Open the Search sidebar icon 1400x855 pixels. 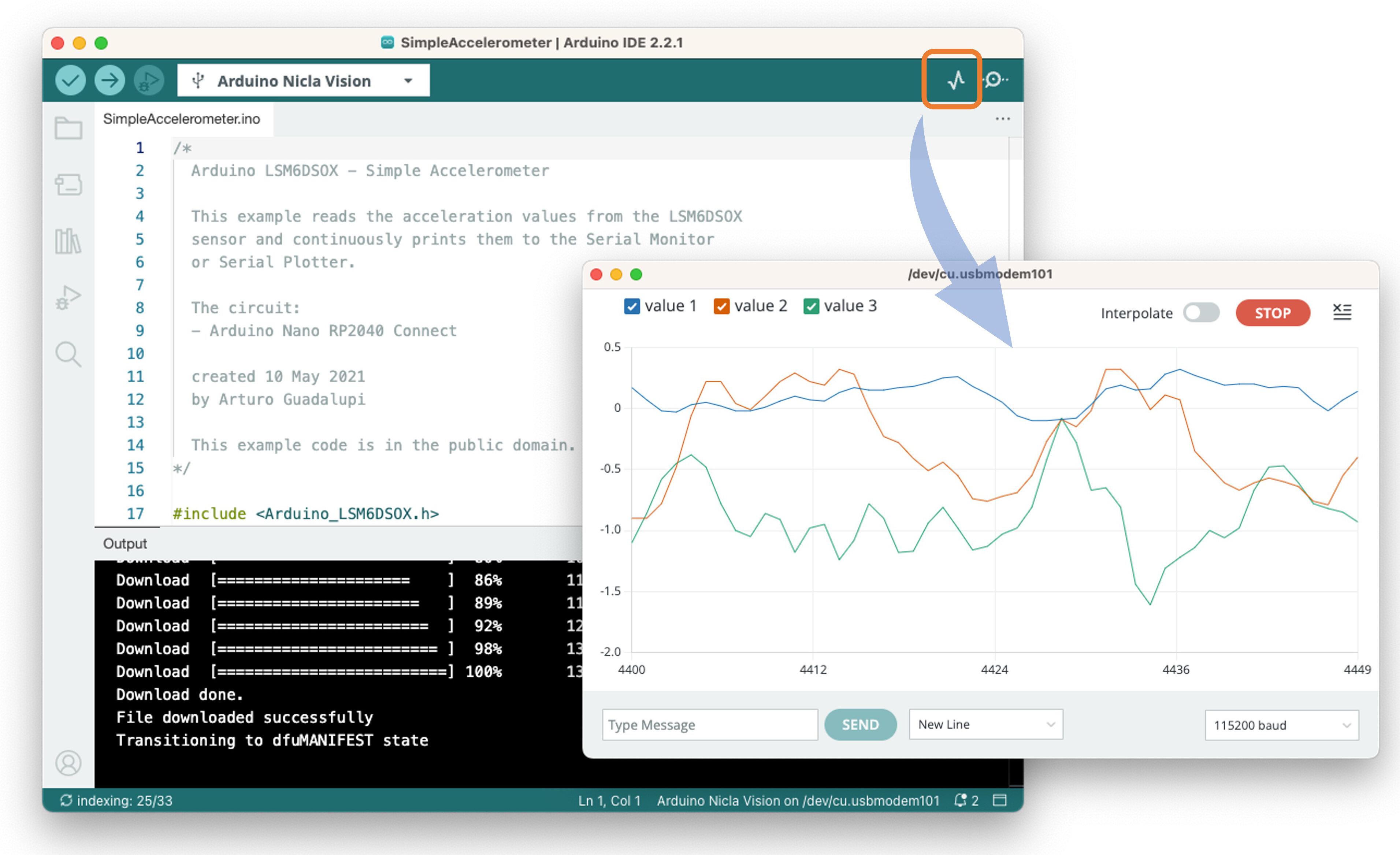[68, 354]
